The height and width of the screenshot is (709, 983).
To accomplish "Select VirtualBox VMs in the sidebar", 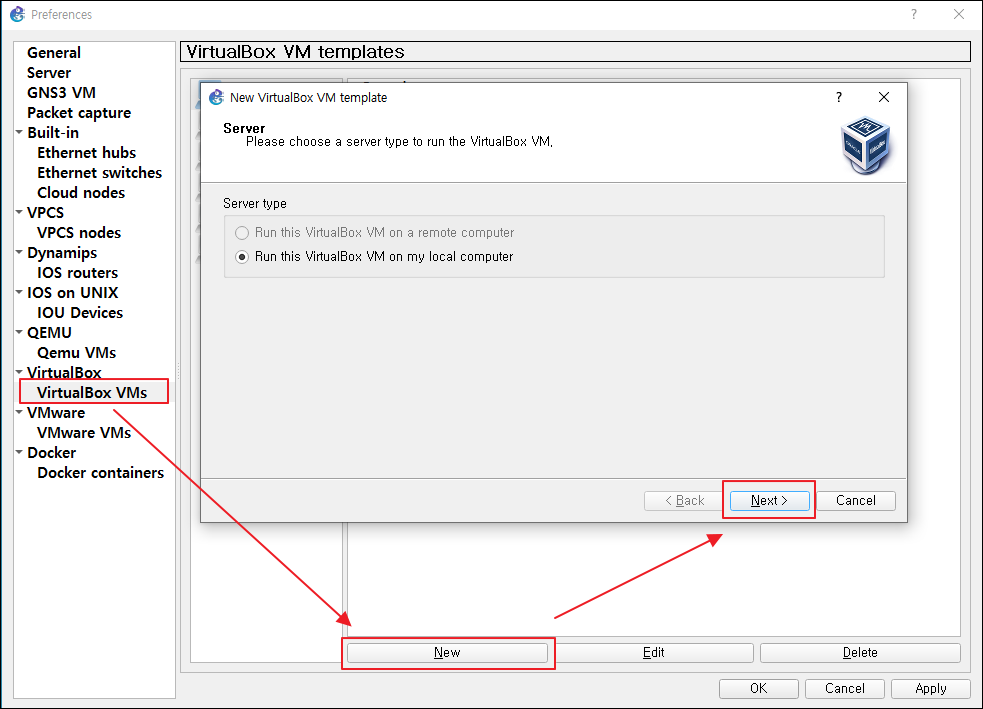I will click(92, 393).
